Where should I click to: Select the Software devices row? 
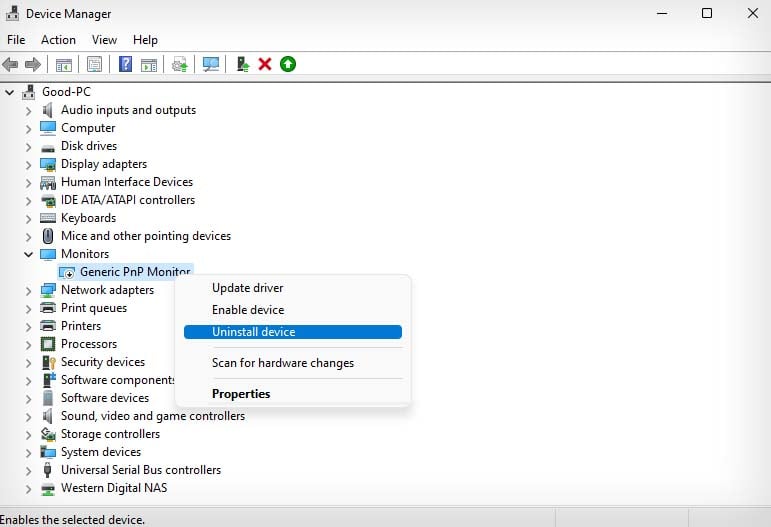tap(105, 398)
